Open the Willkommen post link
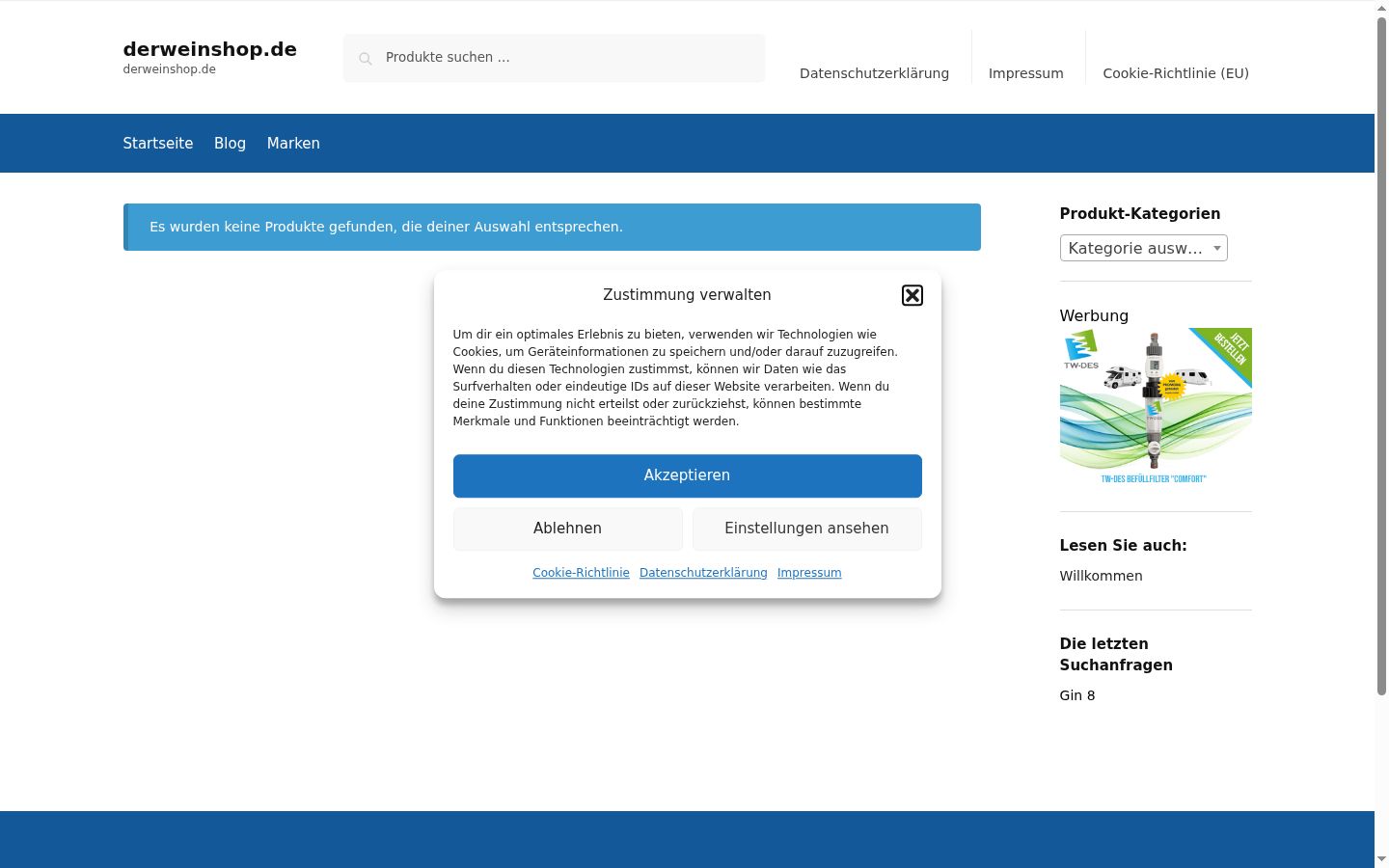 pyautogui.click(x=1101, y=576)
